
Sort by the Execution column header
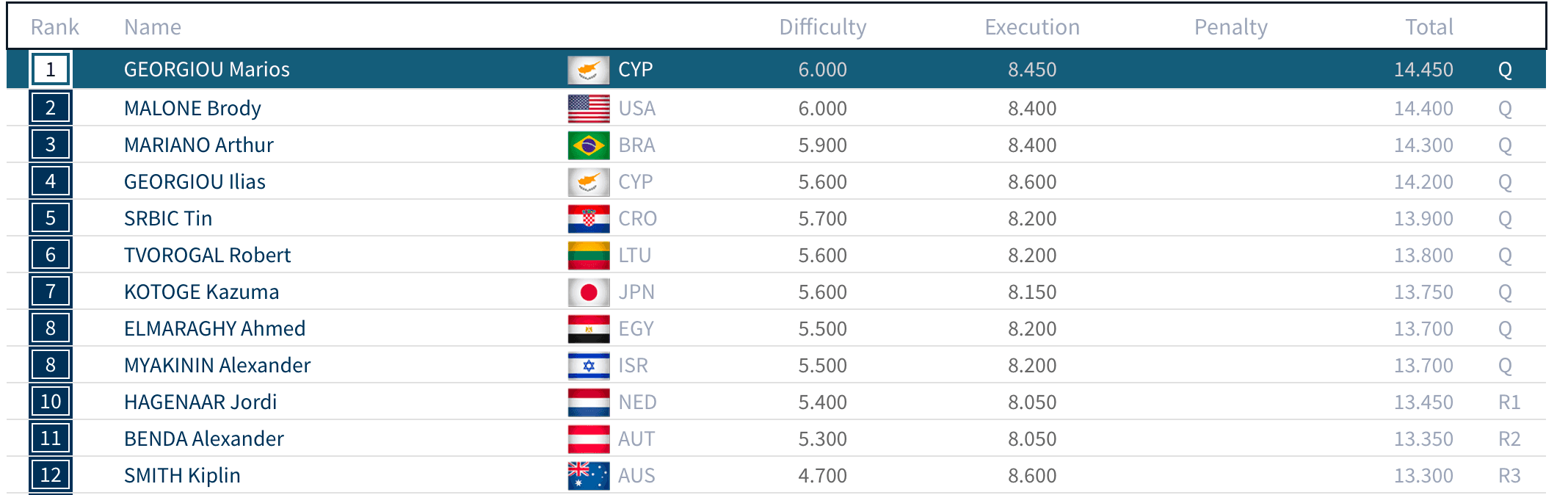pyautogui.click(x=1031, y=27)
